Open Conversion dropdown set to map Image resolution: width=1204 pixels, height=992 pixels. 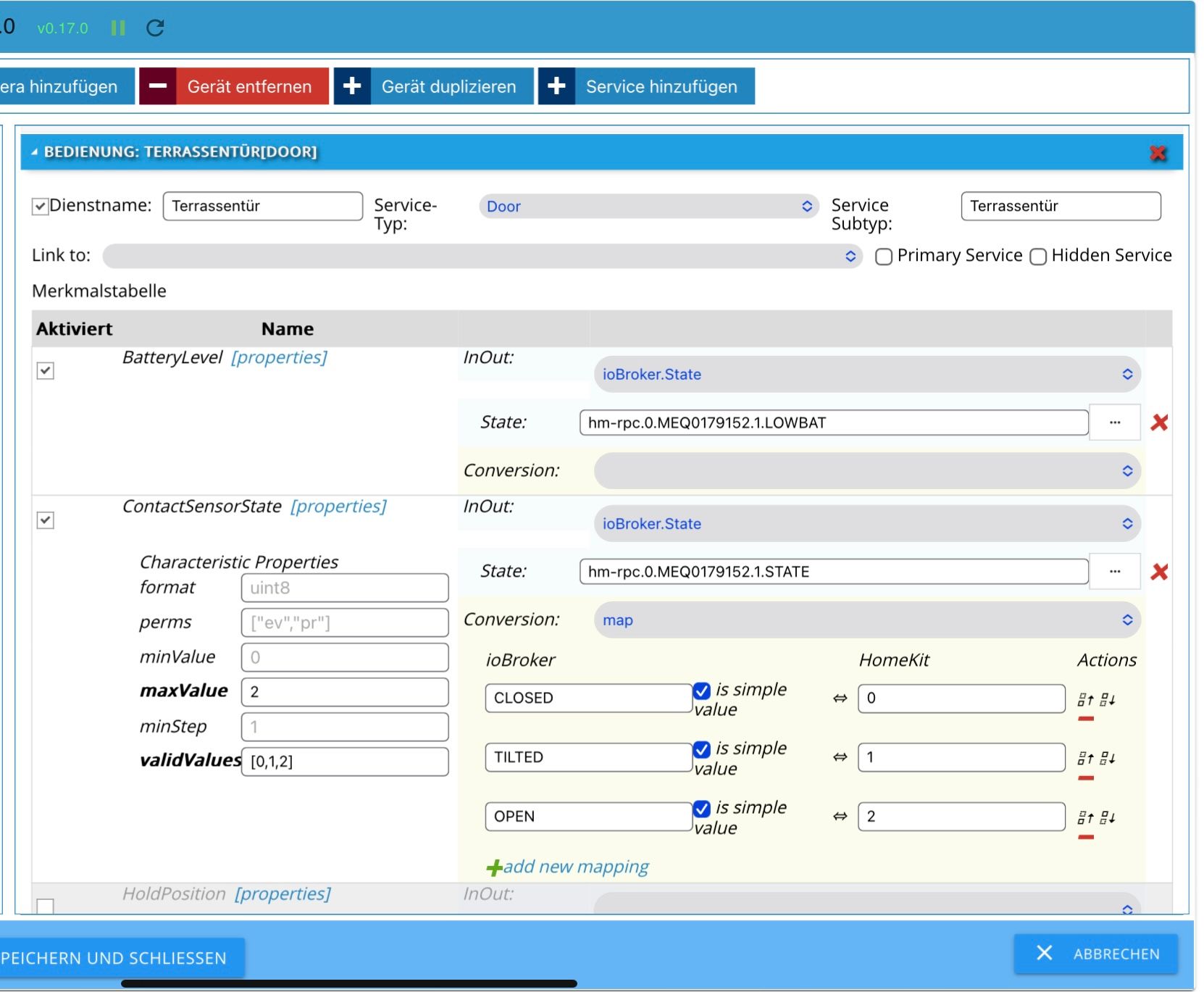pos(867,620)
